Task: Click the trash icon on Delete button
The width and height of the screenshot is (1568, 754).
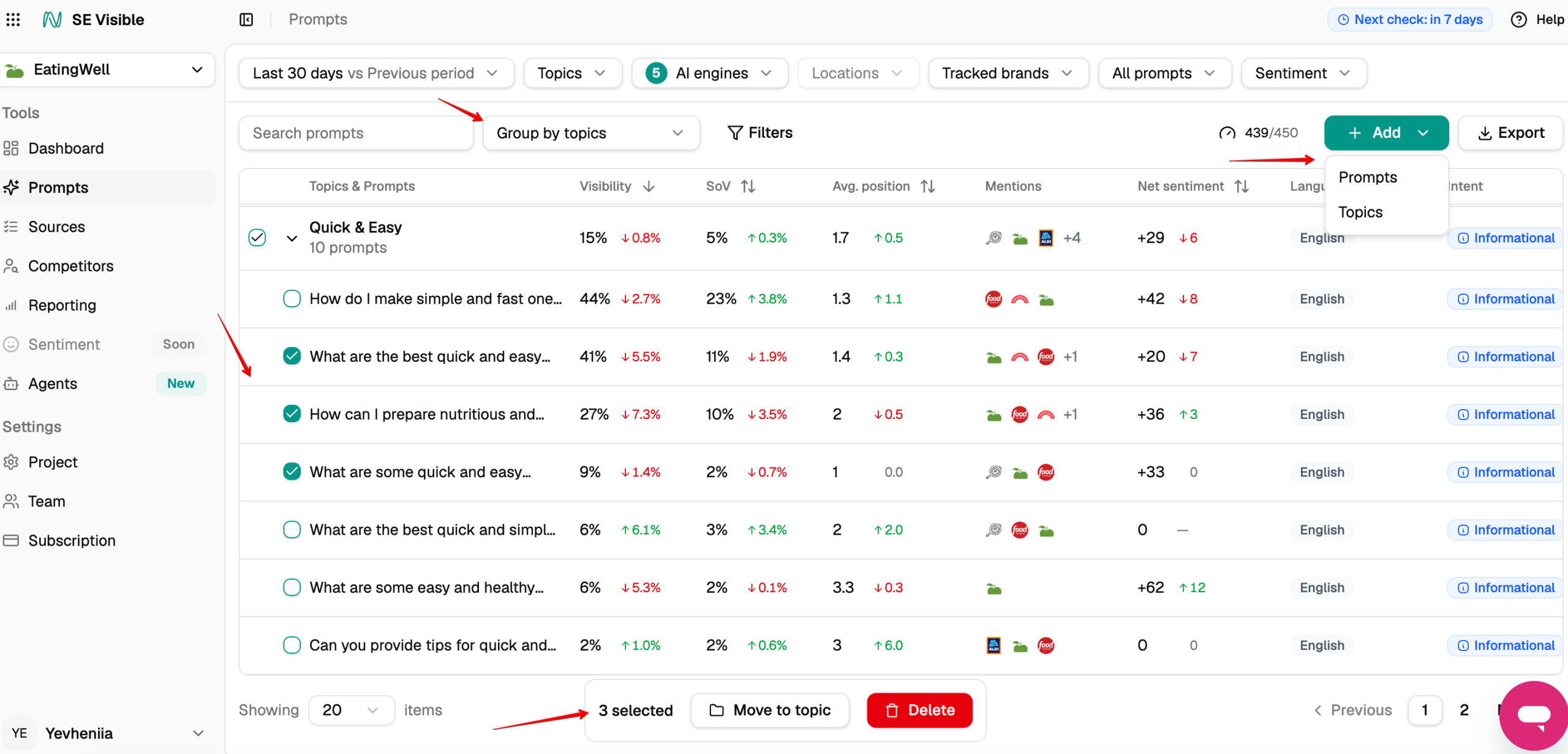Action: (892, 711)
